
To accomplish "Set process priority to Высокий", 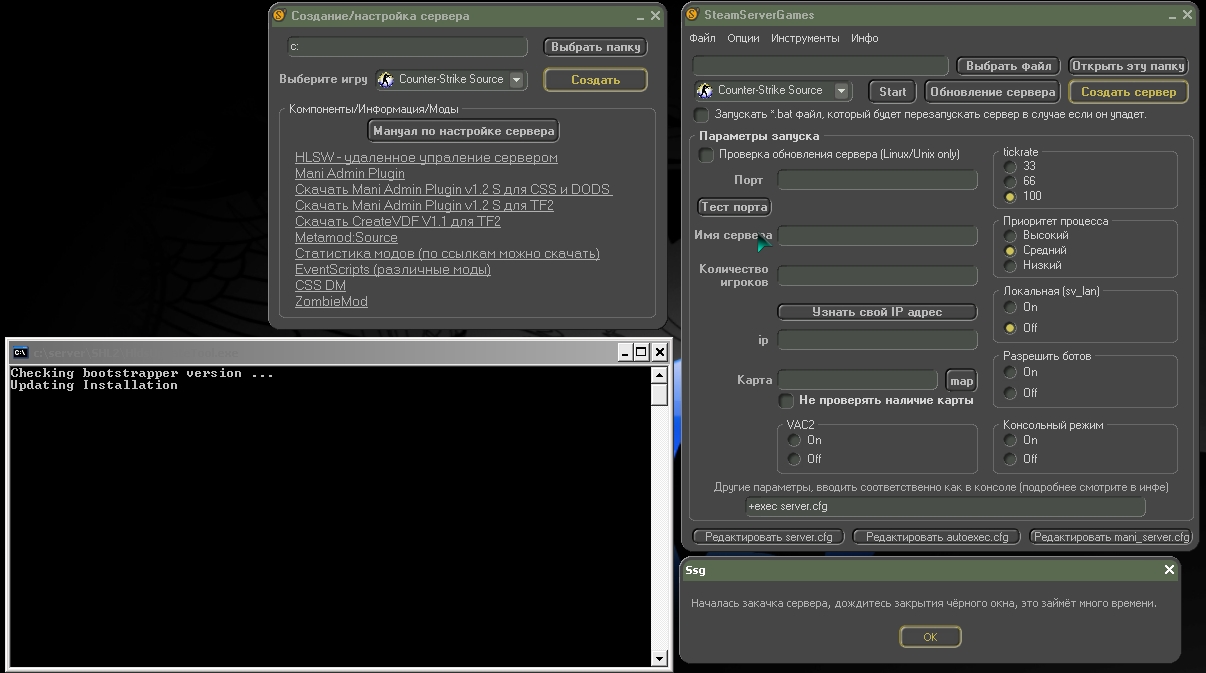I will coord(1011,236).
